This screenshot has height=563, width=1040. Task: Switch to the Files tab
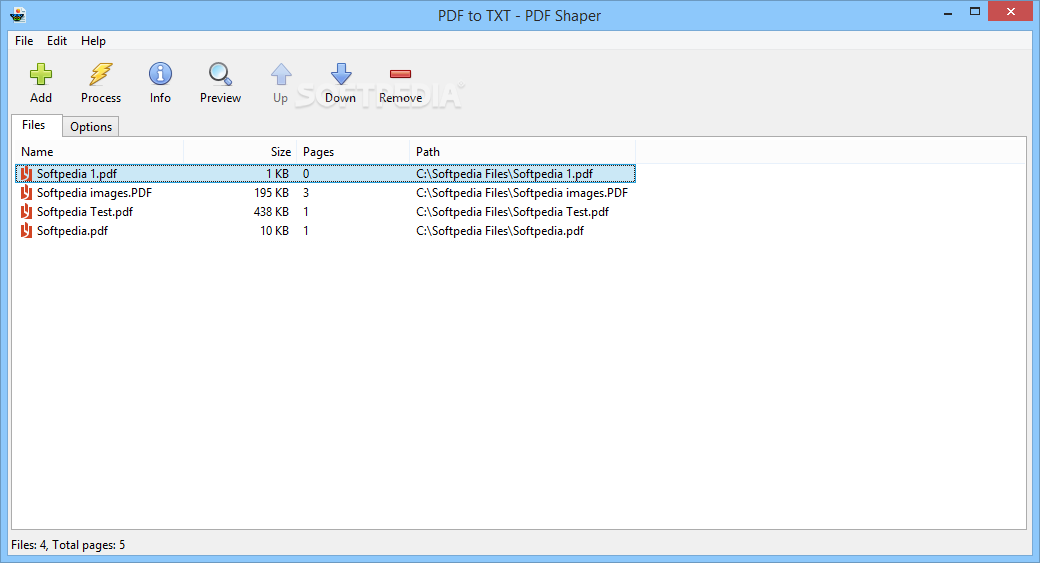(34, 125)
